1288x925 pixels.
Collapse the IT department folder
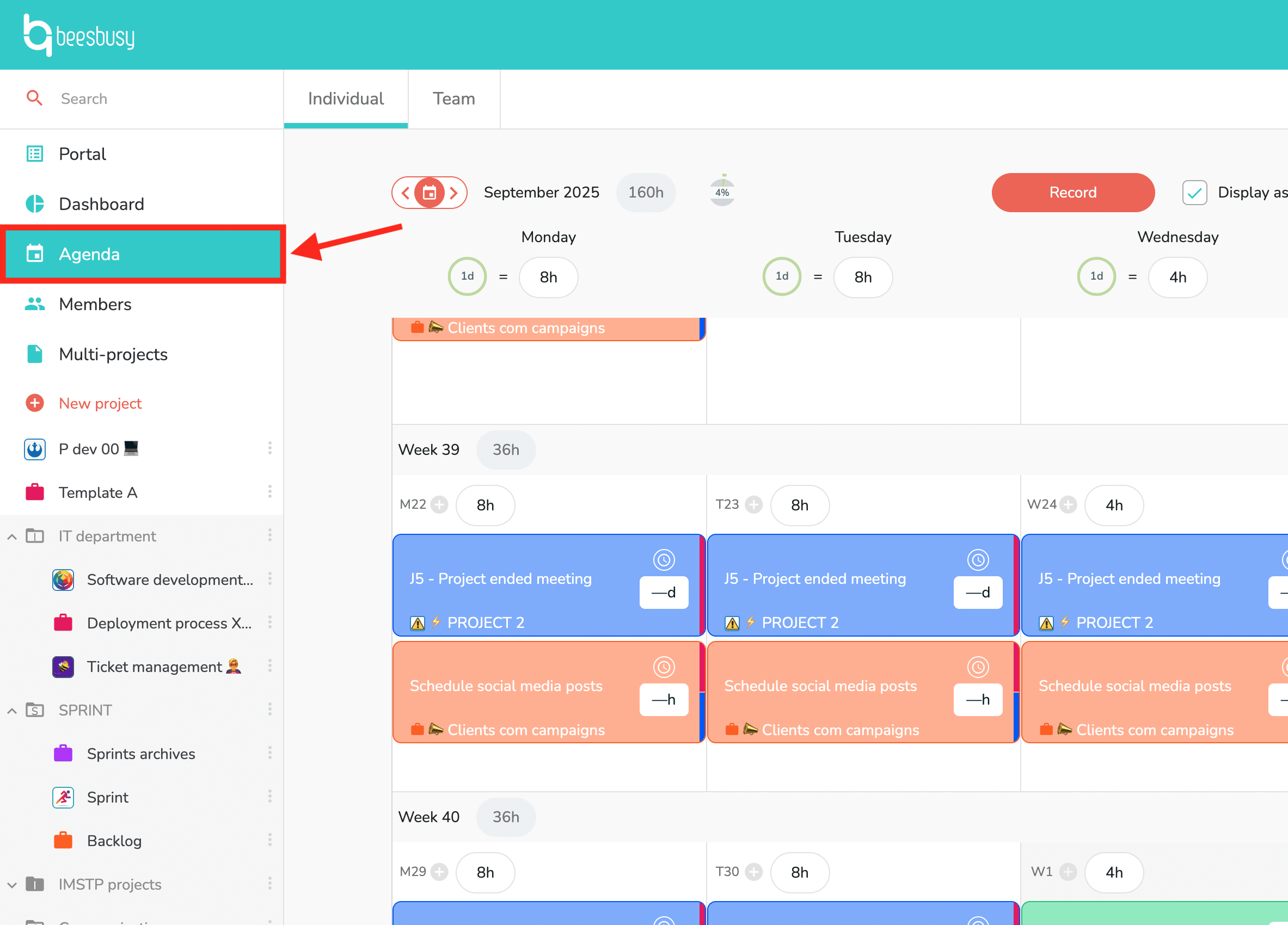12,536
